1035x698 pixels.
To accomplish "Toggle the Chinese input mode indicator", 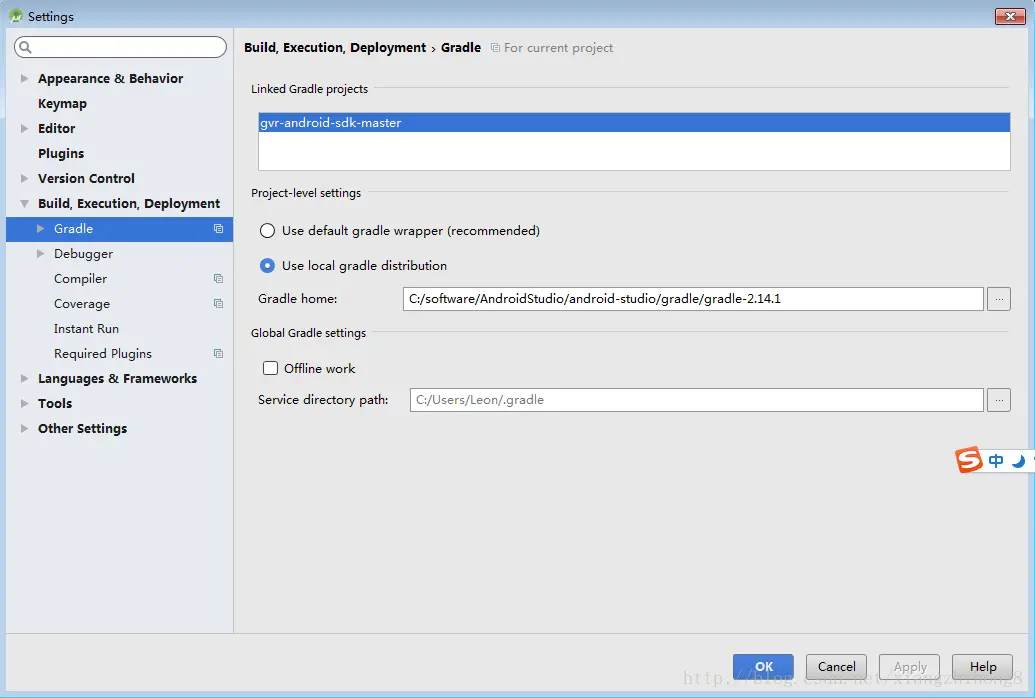I will click(x=996, y=461).
